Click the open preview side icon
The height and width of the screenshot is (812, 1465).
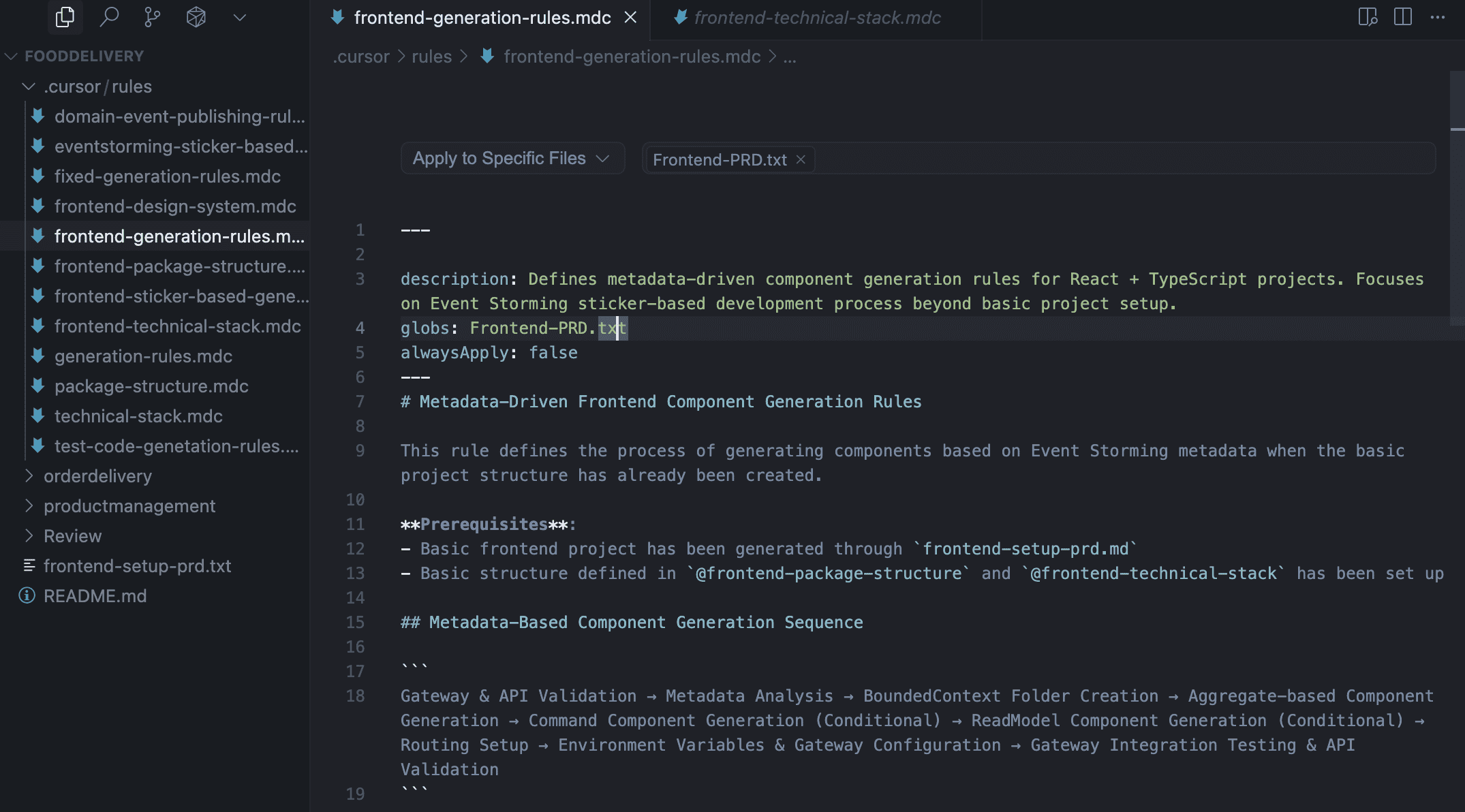1367,17
